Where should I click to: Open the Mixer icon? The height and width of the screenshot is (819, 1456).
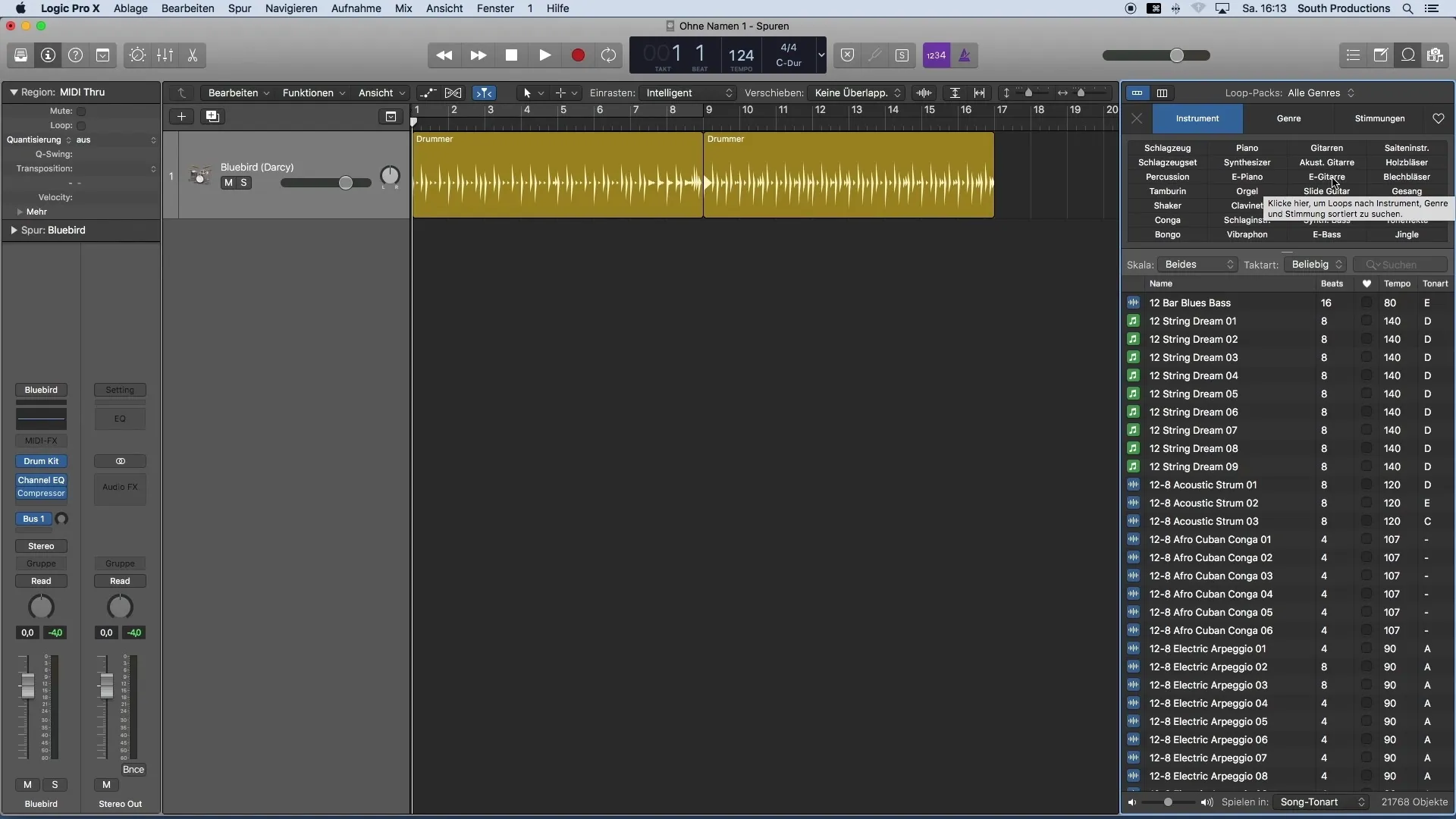pyautogui.click(x=165, y=55)
